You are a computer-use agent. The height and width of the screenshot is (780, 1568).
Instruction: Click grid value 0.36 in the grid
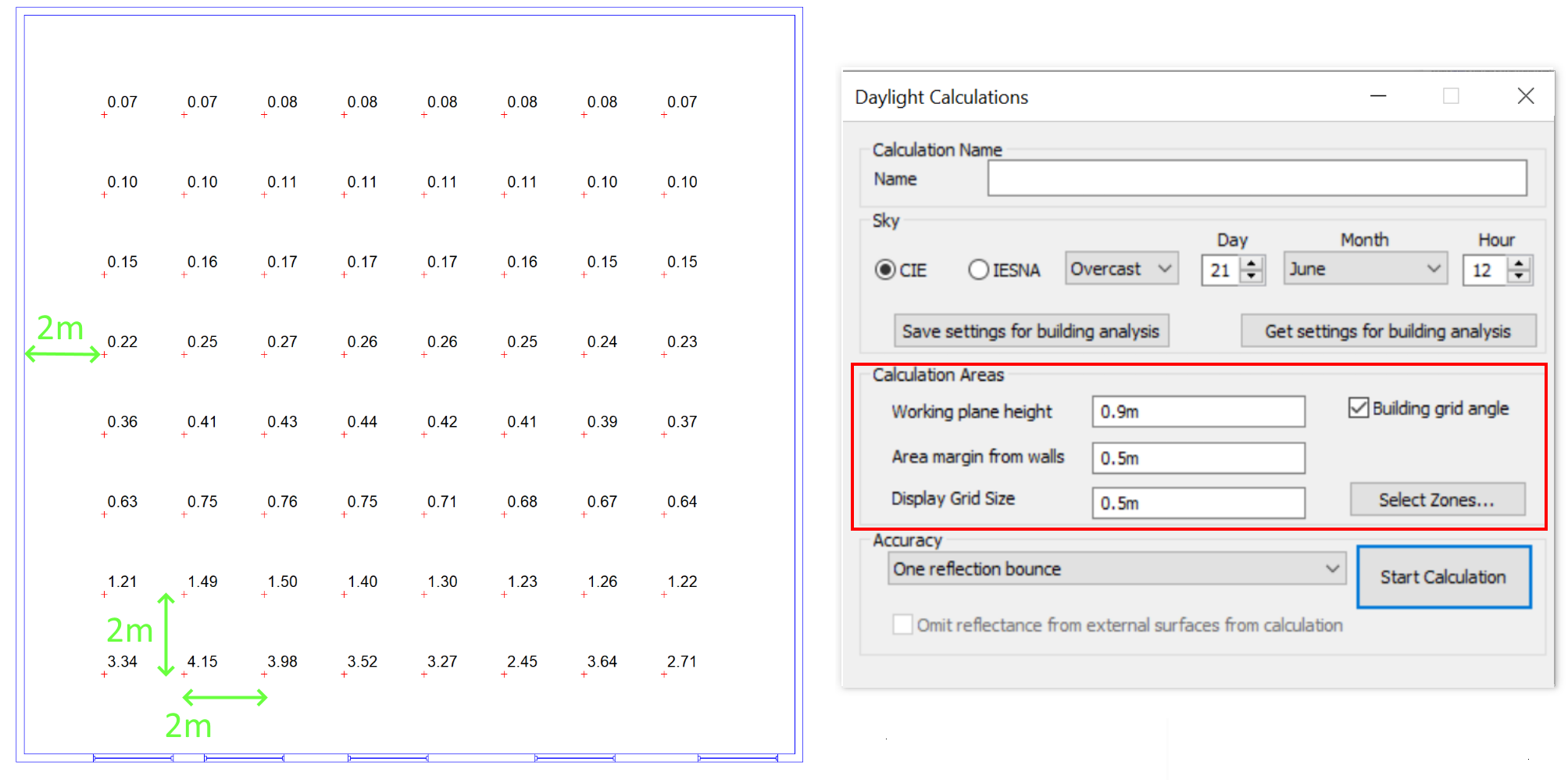pos(123,422)
